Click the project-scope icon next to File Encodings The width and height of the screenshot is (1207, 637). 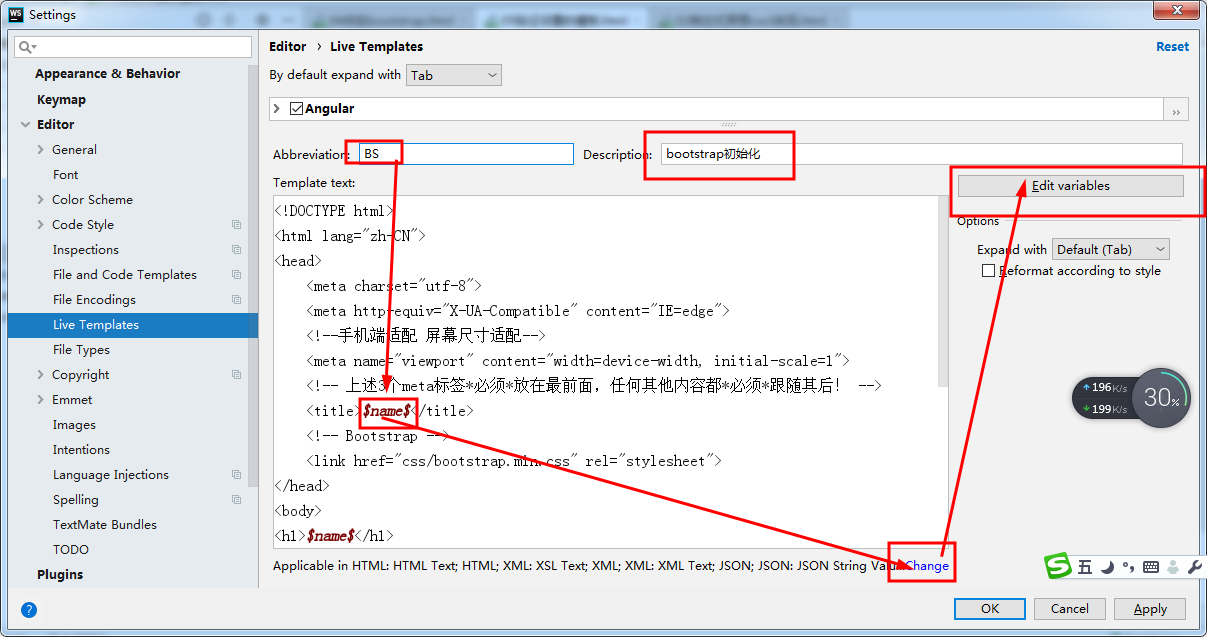237,300
